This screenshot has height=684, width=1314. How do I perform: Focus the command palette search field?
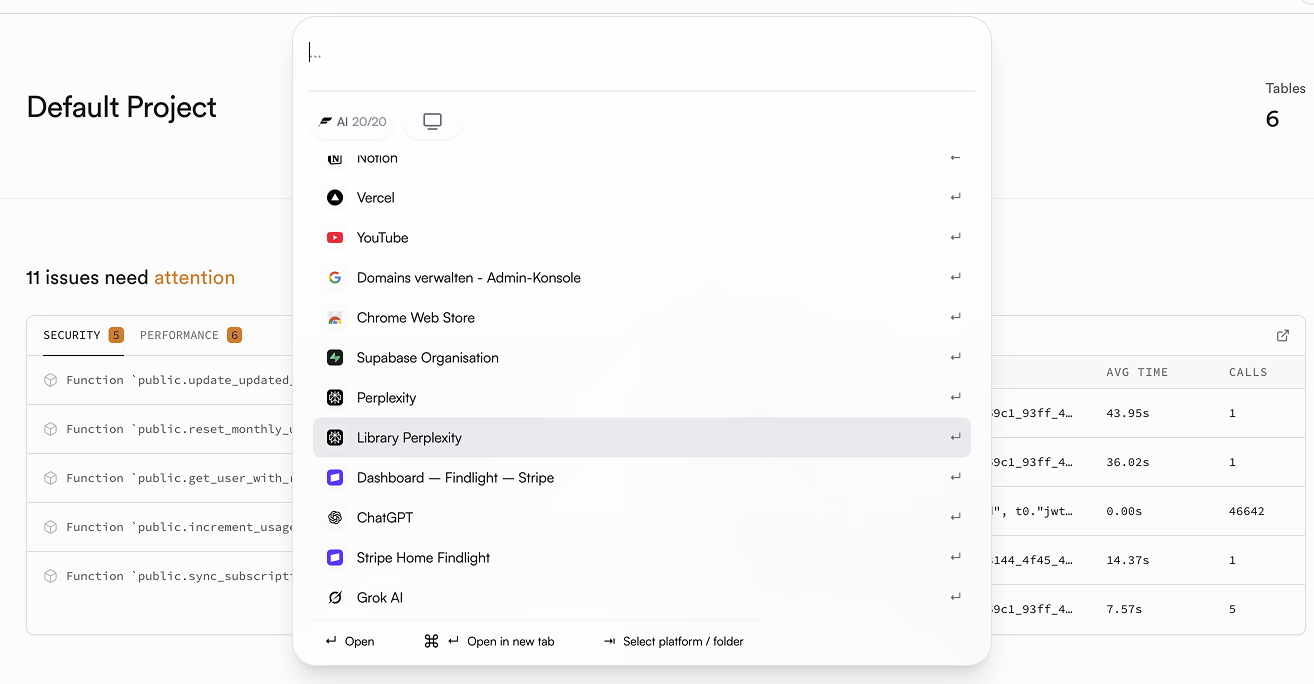640,50
